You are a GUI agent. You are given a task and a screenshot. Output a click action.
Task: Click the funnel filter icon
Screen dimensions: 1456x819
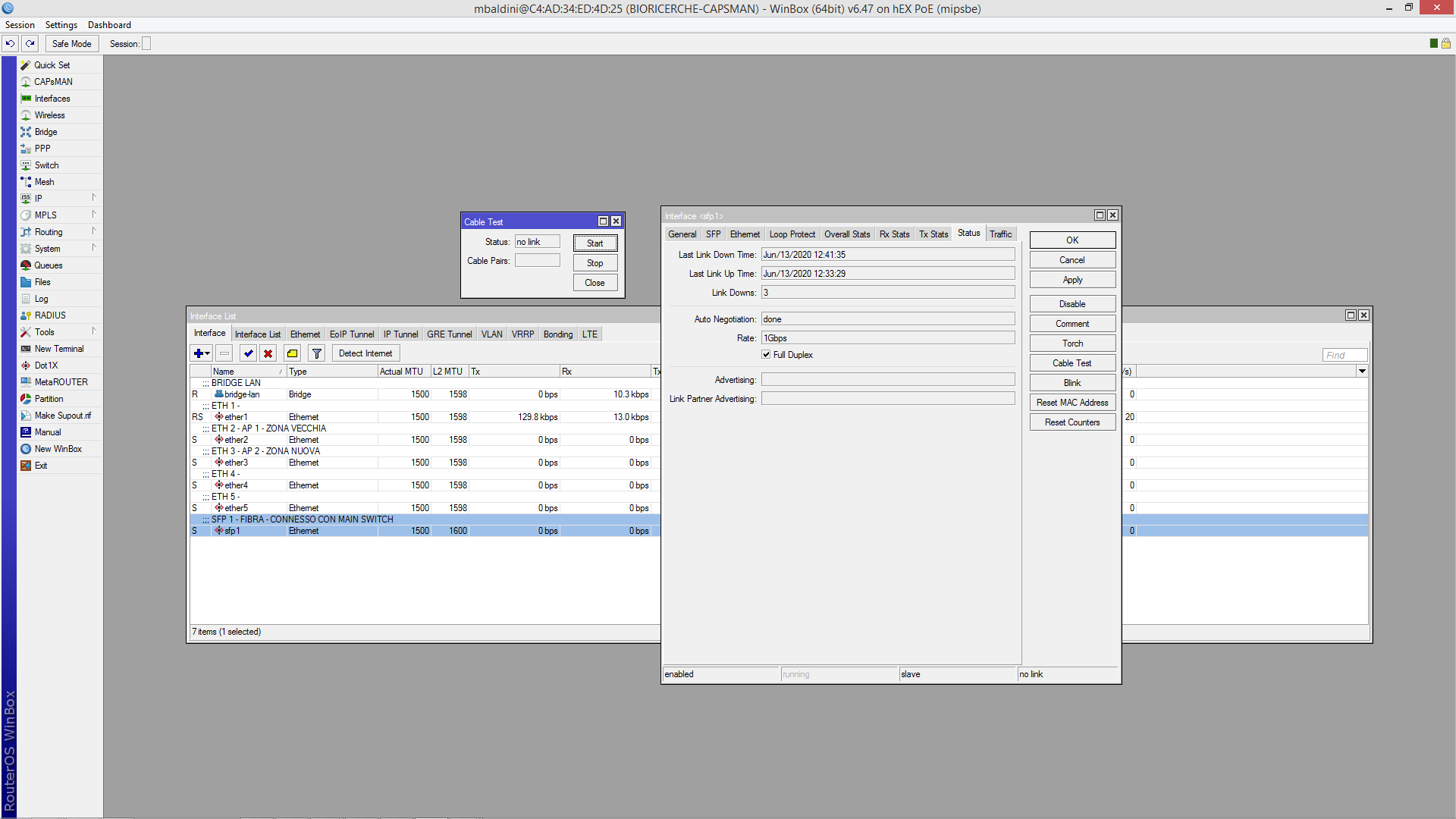317,353
